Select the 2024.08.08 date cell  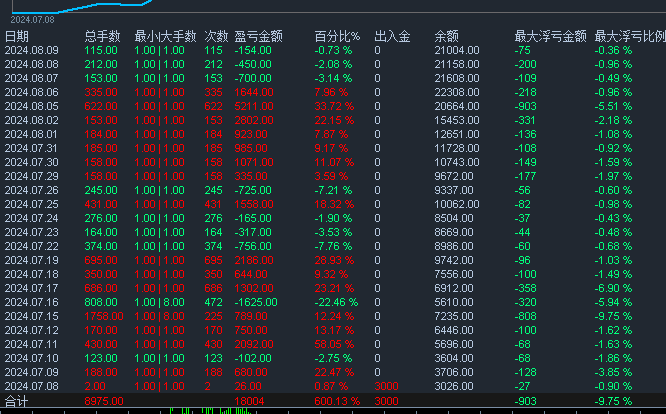(x=31, y=65)
